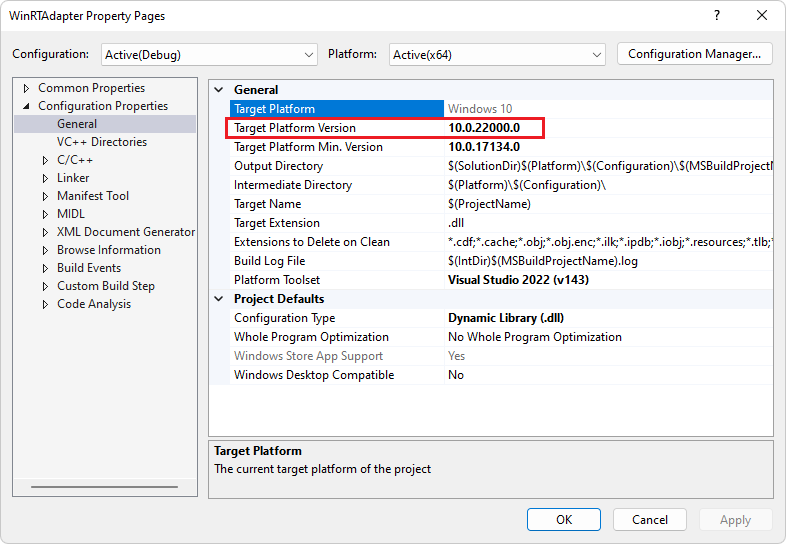Click the $(ProjectName) Target Name value

pyautogui.click(x=489, y=204)
